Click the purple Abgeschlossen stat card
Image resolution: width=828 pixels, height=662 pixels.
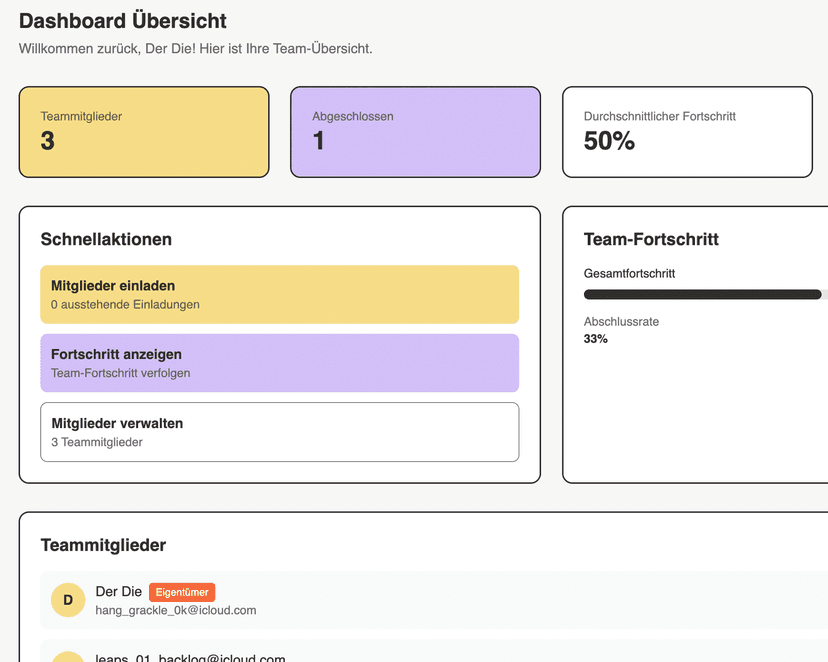tap(415, 131)
